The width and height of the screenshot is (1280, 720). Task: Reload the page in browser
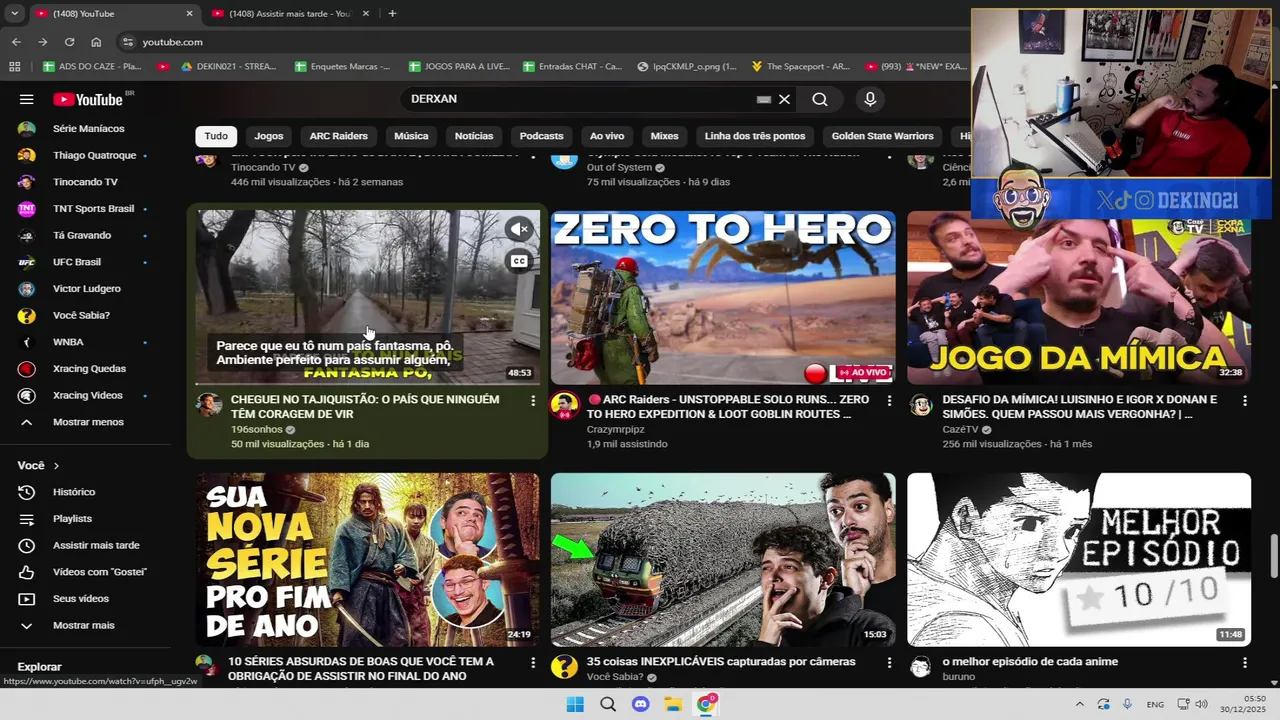69,42
